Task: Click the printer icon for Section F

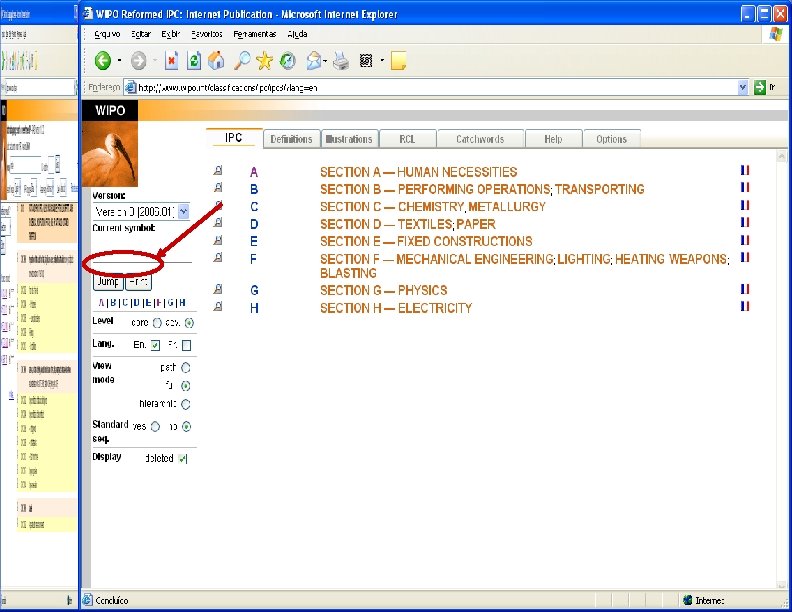Action: click(x=218, y=258)
